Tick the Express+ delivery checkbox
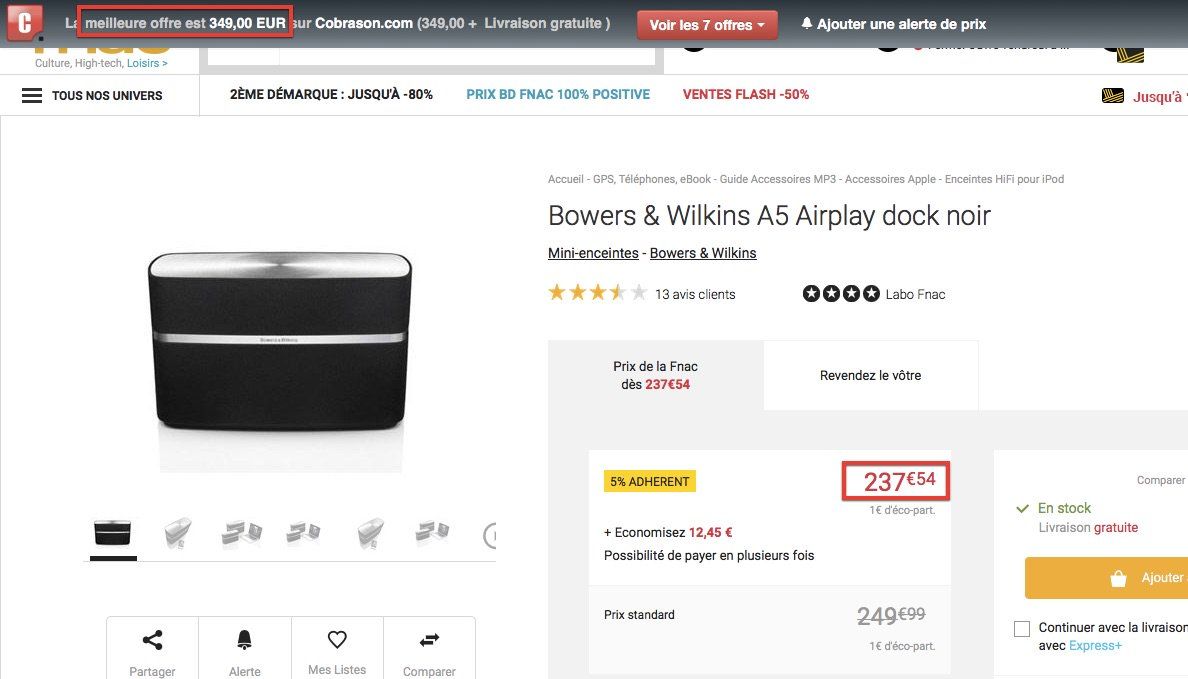Image resolution: width=1188 pixels, height=679 pixels. click(1021, 629)
